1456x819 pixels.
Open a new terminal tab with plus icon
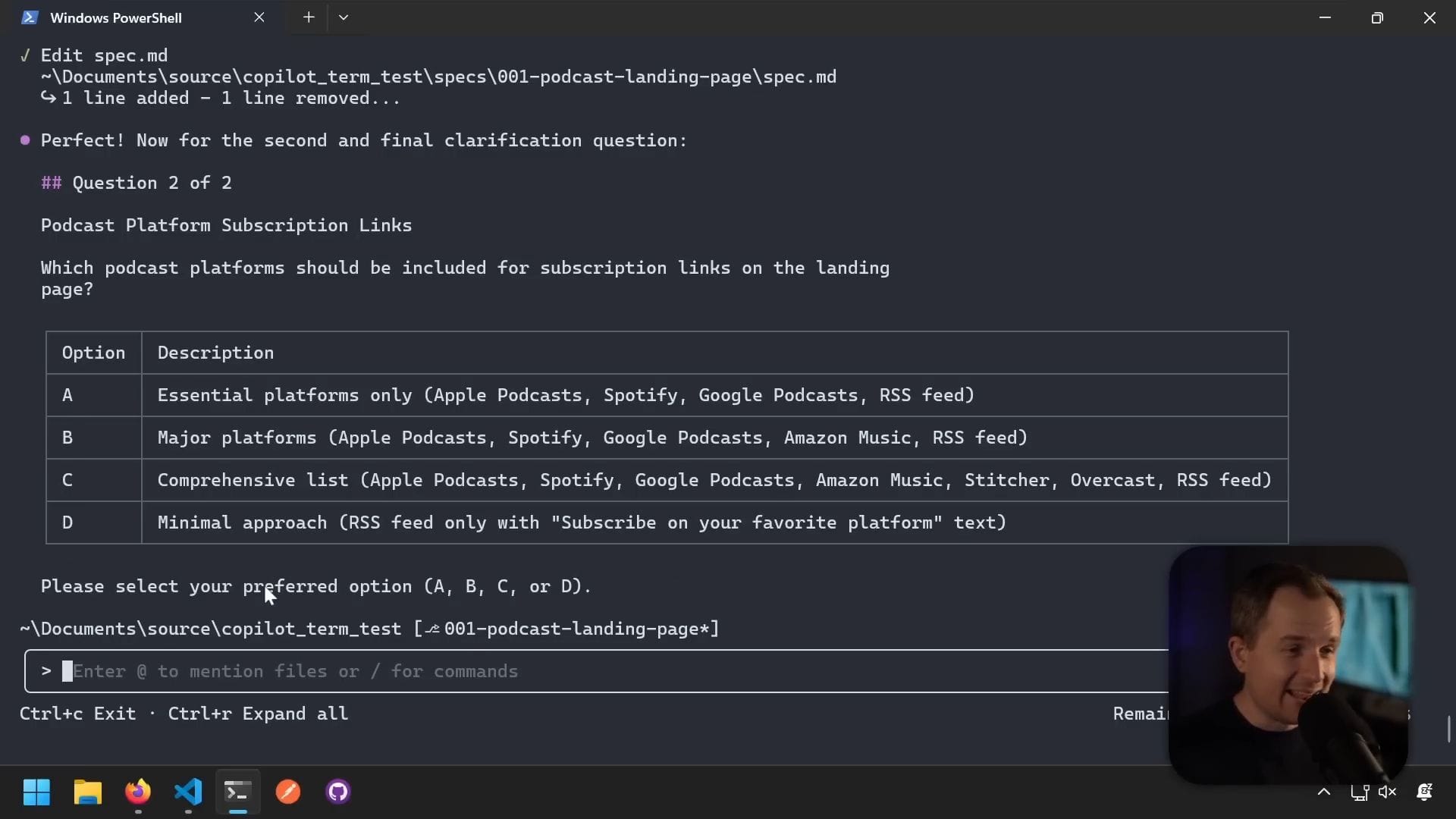click(x=309, y=17)
